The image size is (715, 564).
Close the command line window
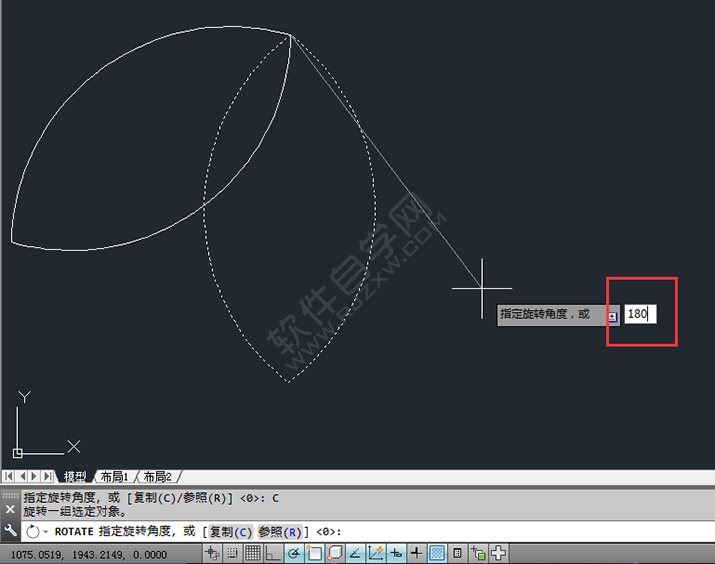(10, 509)
